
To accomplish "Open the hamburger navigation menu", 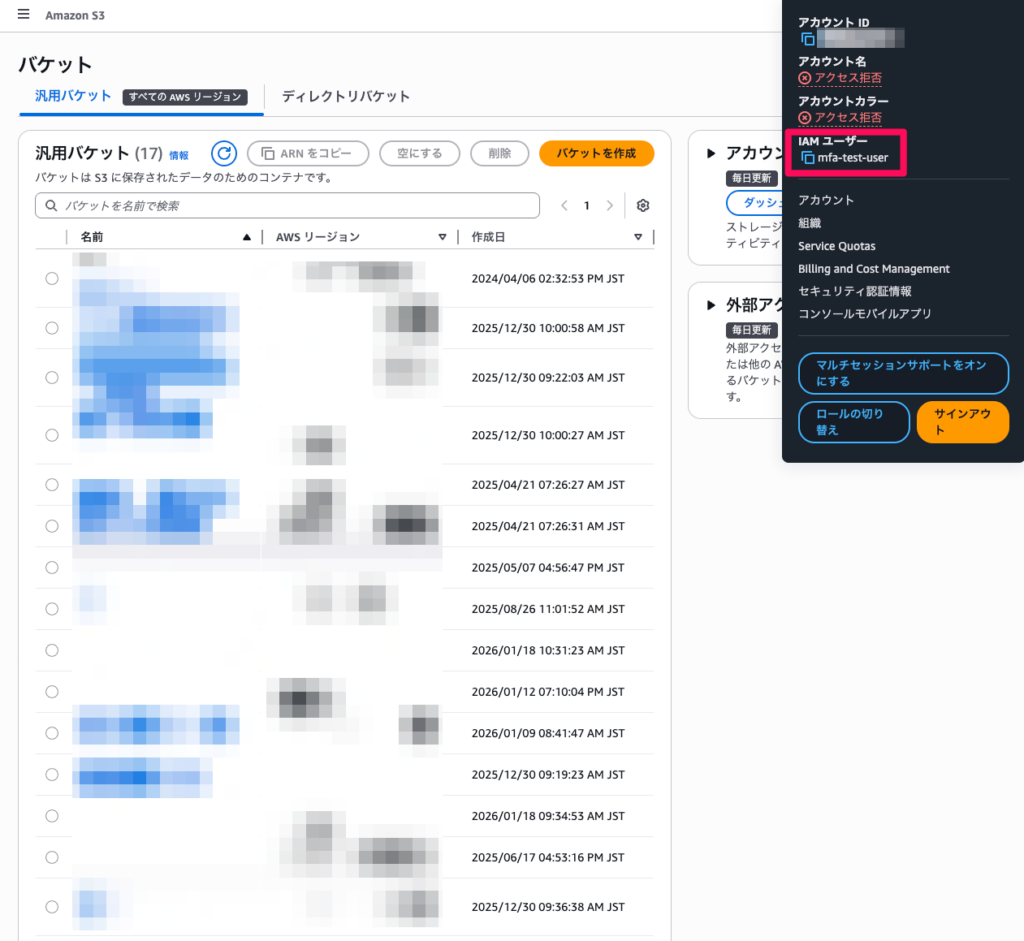I will point(24,15).
